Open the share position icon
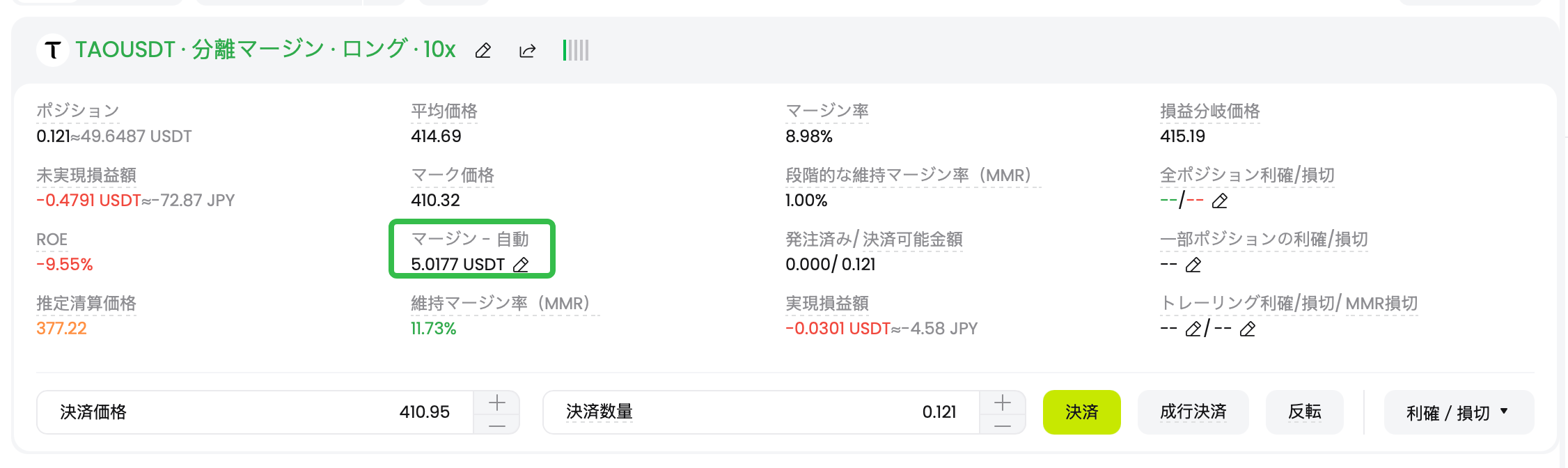 click(527, 51)
